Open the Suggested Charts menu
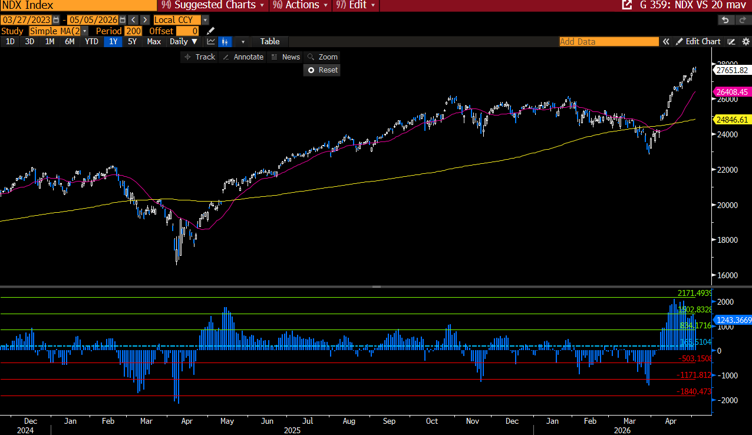Screen dimensions: 752x435 click(213, 5)
